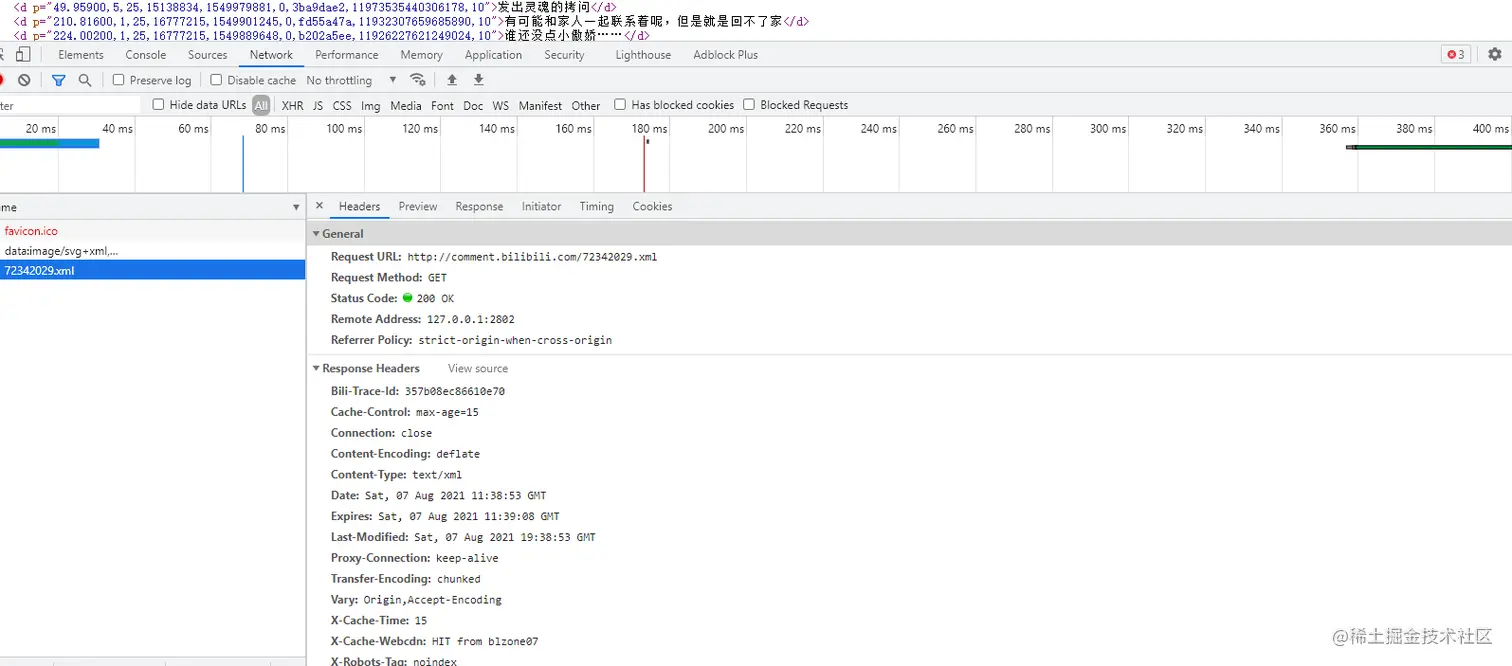Open the Preview sub-tab

[x=418, y=206]
